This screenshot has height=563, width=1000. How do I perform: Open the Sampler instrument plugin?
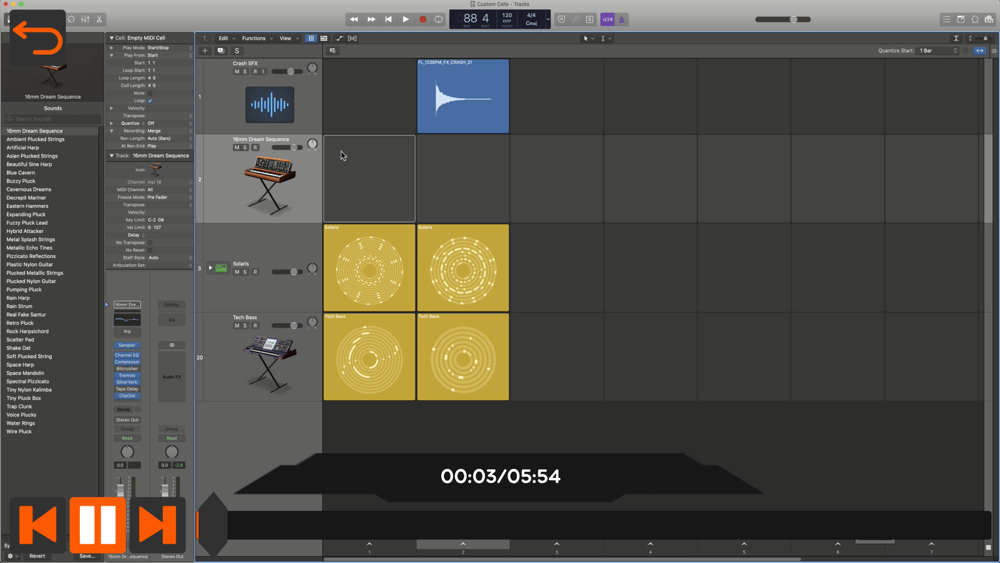pos(127,345)
